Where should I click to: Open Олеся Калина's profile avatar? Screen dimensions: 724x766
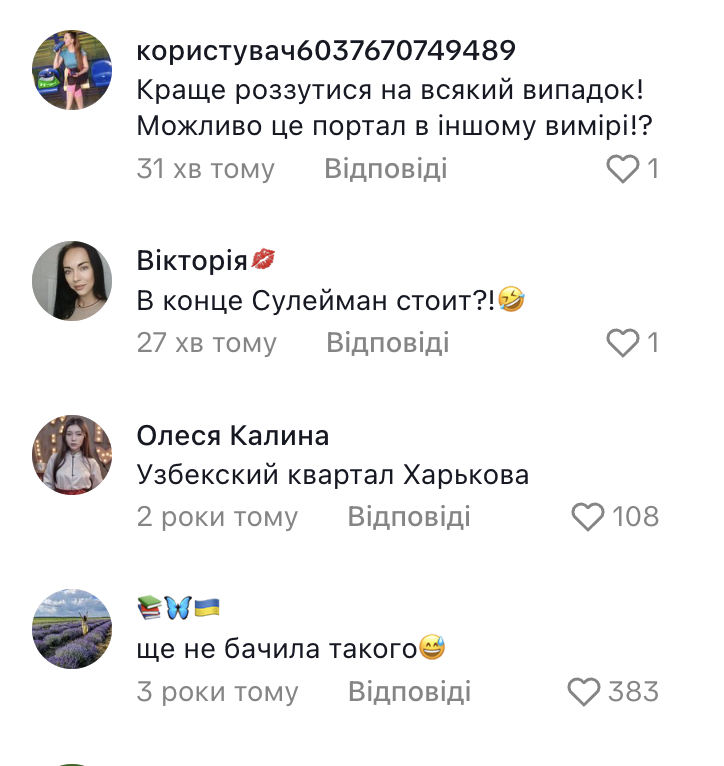tap(72, 455)
